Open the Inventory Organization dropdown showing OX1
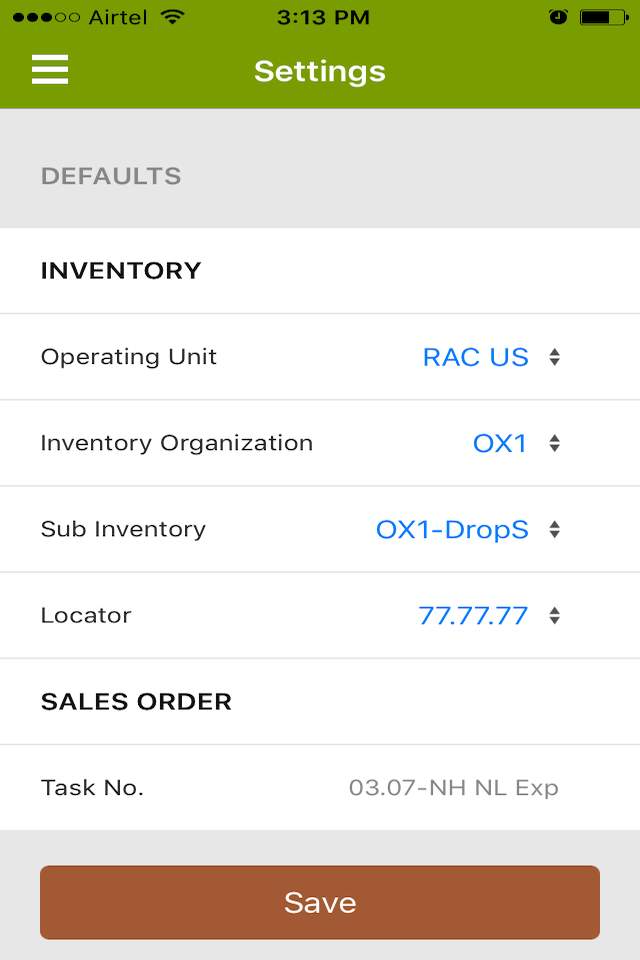 (499, 443)
